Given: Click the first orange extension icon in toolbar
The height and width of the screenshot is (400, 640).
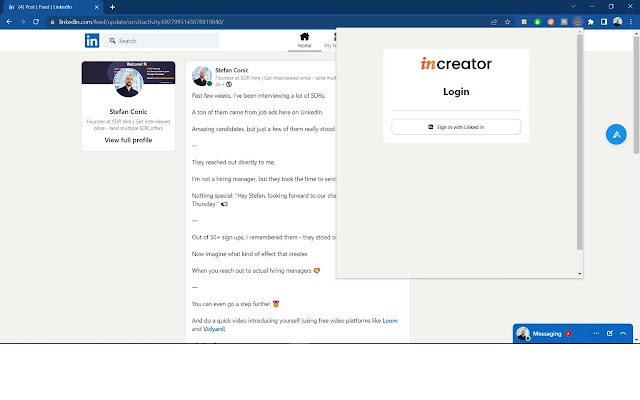Looking at the screenshot, I should (524, 22).
